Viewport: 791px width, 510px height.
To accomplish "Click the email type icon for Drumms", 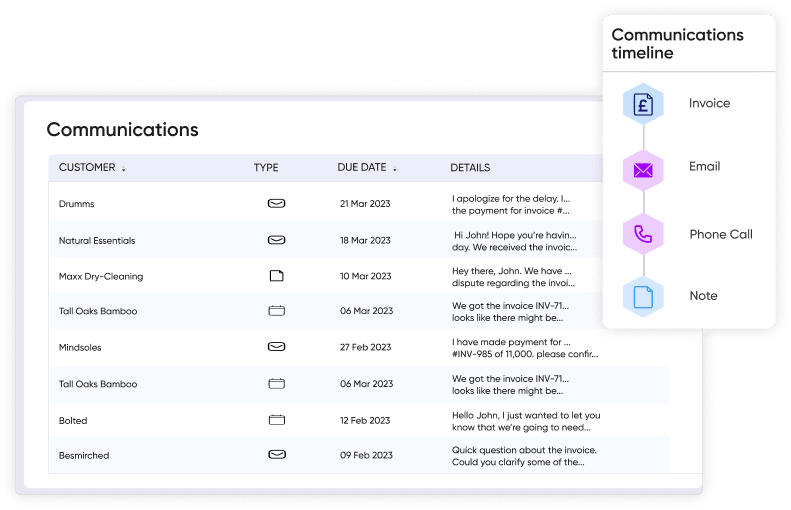I will point(277,204).
